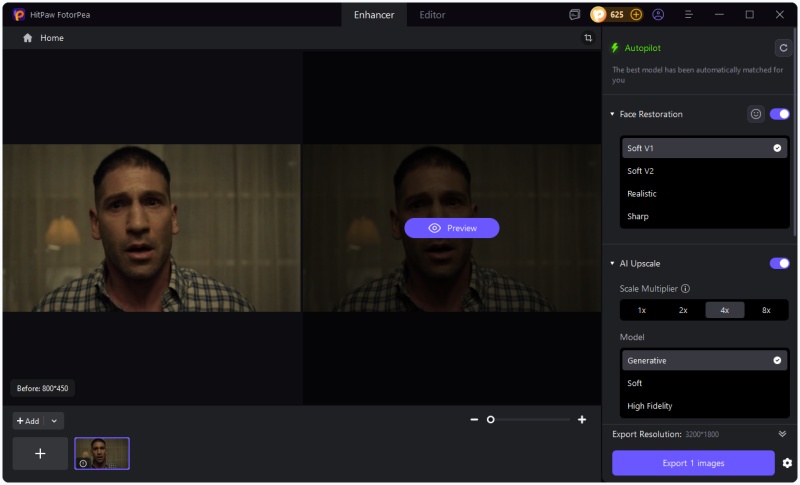800x485 pixels.
Task: Open the Add button dropdown arrow
Action: click(x=54, y=421)
